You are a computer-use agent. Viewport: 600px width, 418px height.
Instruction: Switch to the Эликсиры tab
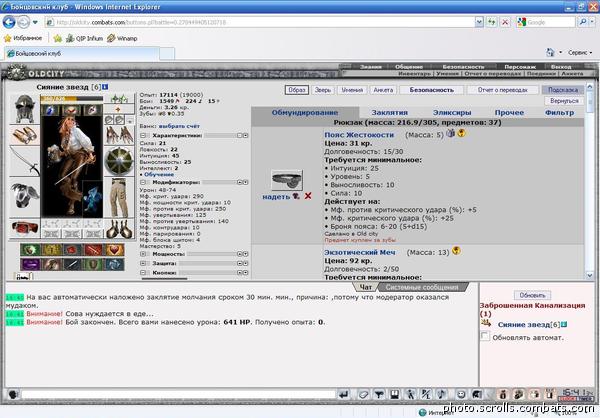coord(452,113)
